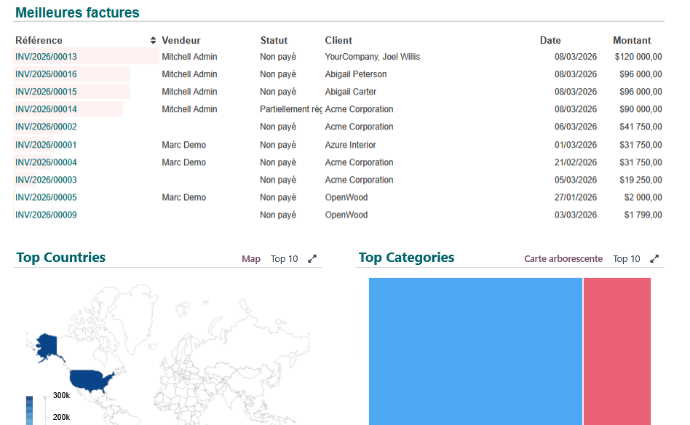Open the Map view selector for Top Countries
This screenshot has width=690, height=425.
251,259
